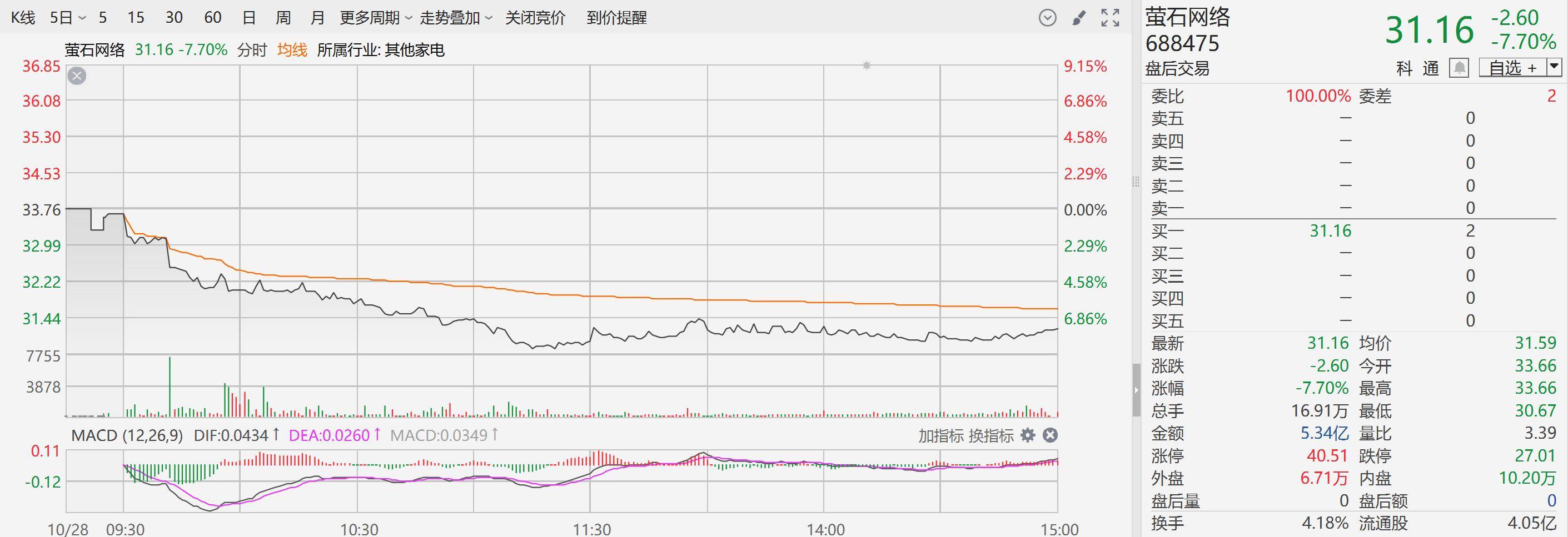Click the star marker at top of chart
This screenshot has width=1568, height=537.
866,66
